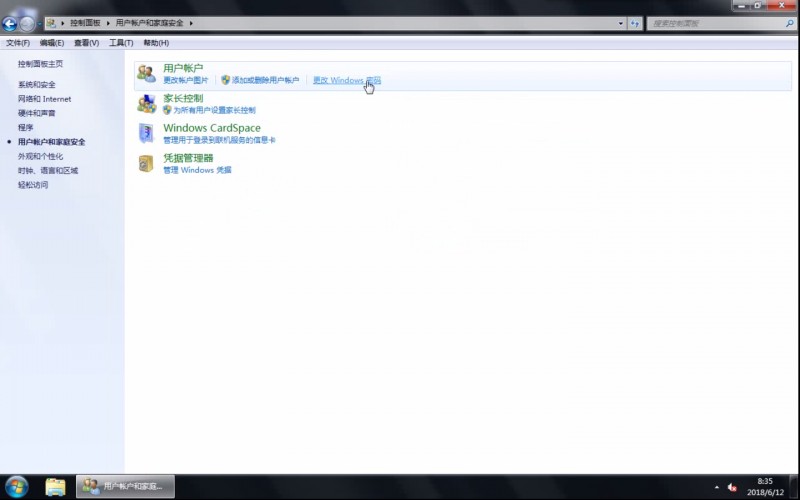
Task: Open the address bar history dropdown
Action: (x=620, y=23)
